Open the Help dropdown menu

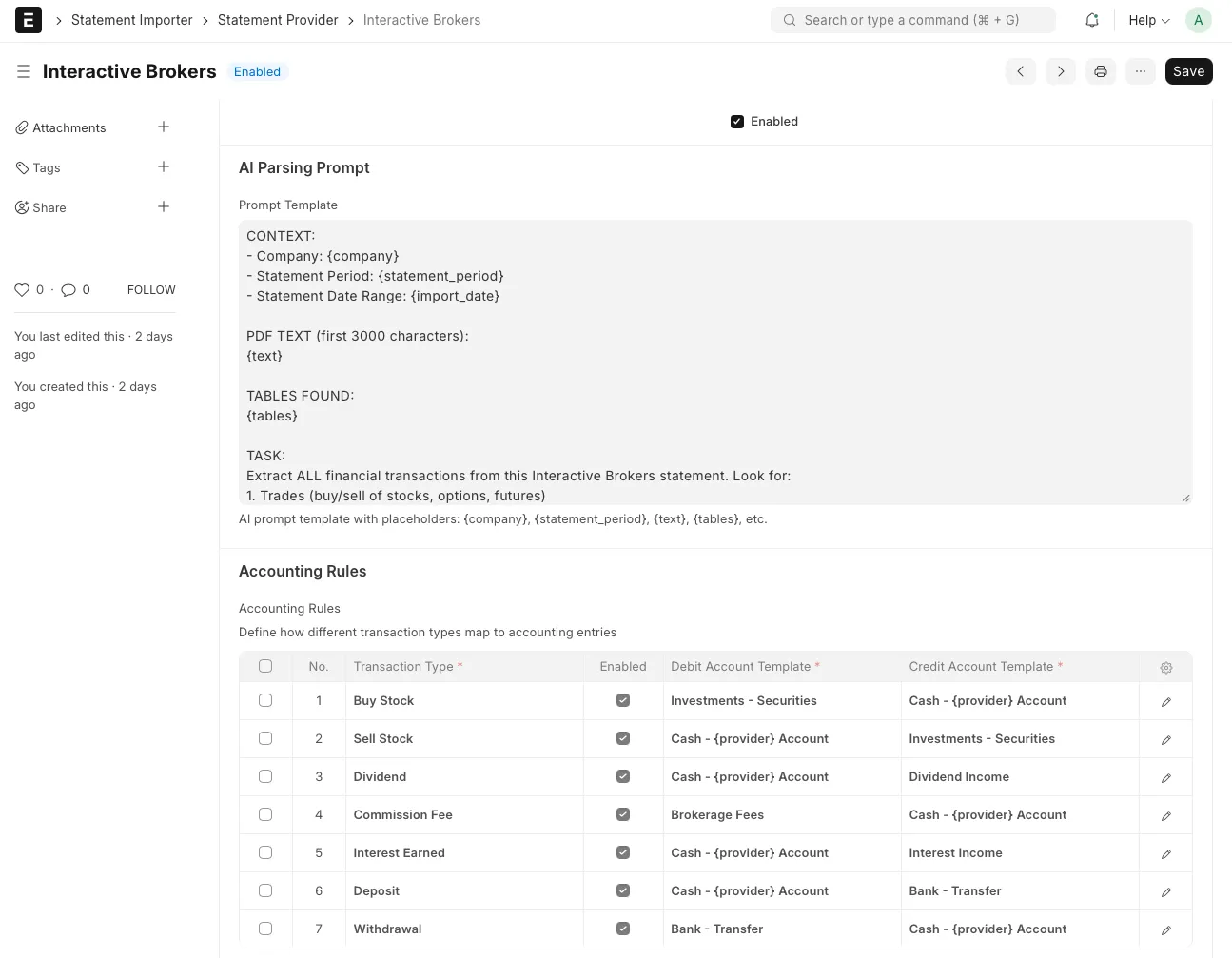click(1148, 20)
